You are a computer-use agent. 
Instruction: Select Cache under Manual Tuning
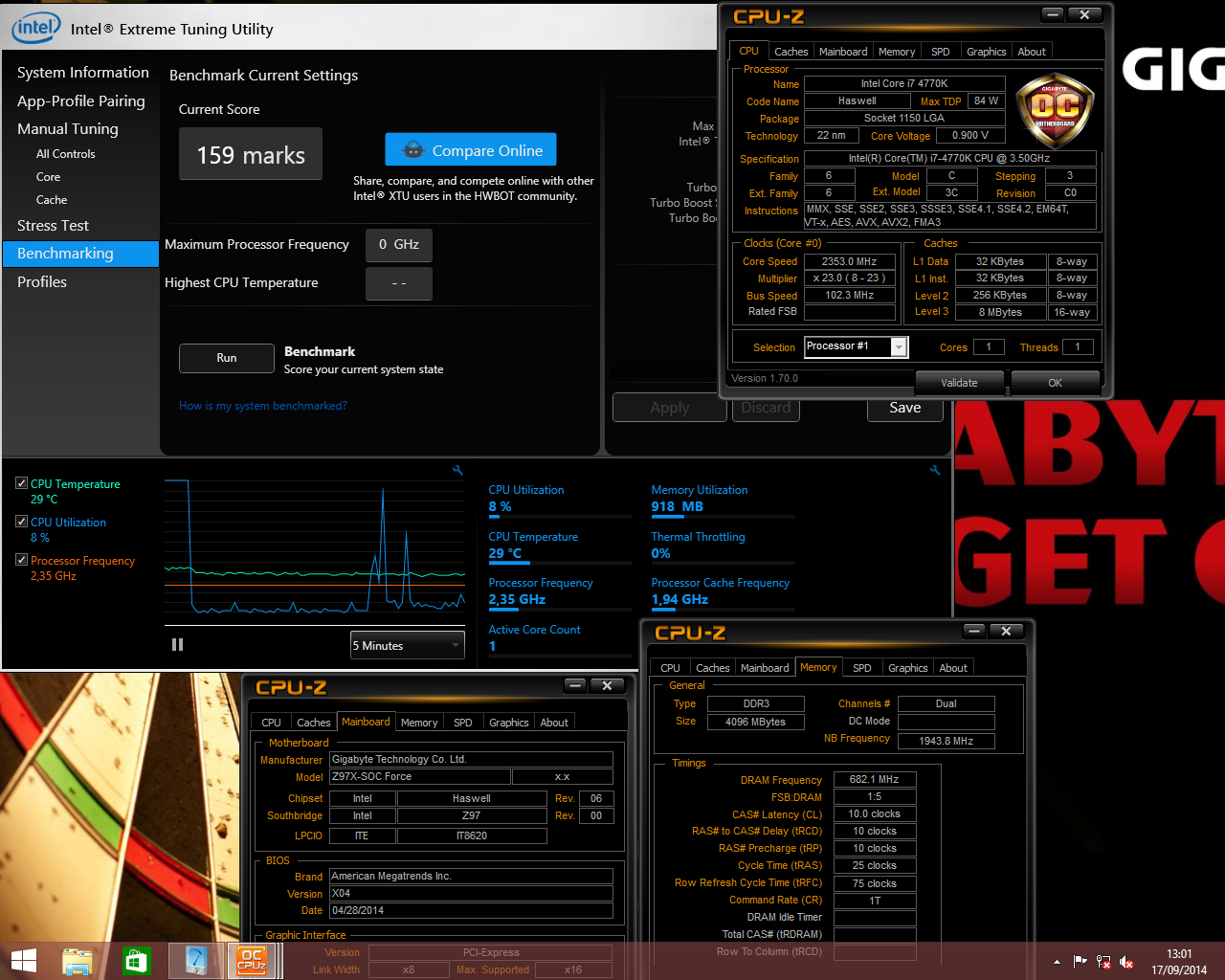coord(52,200)
